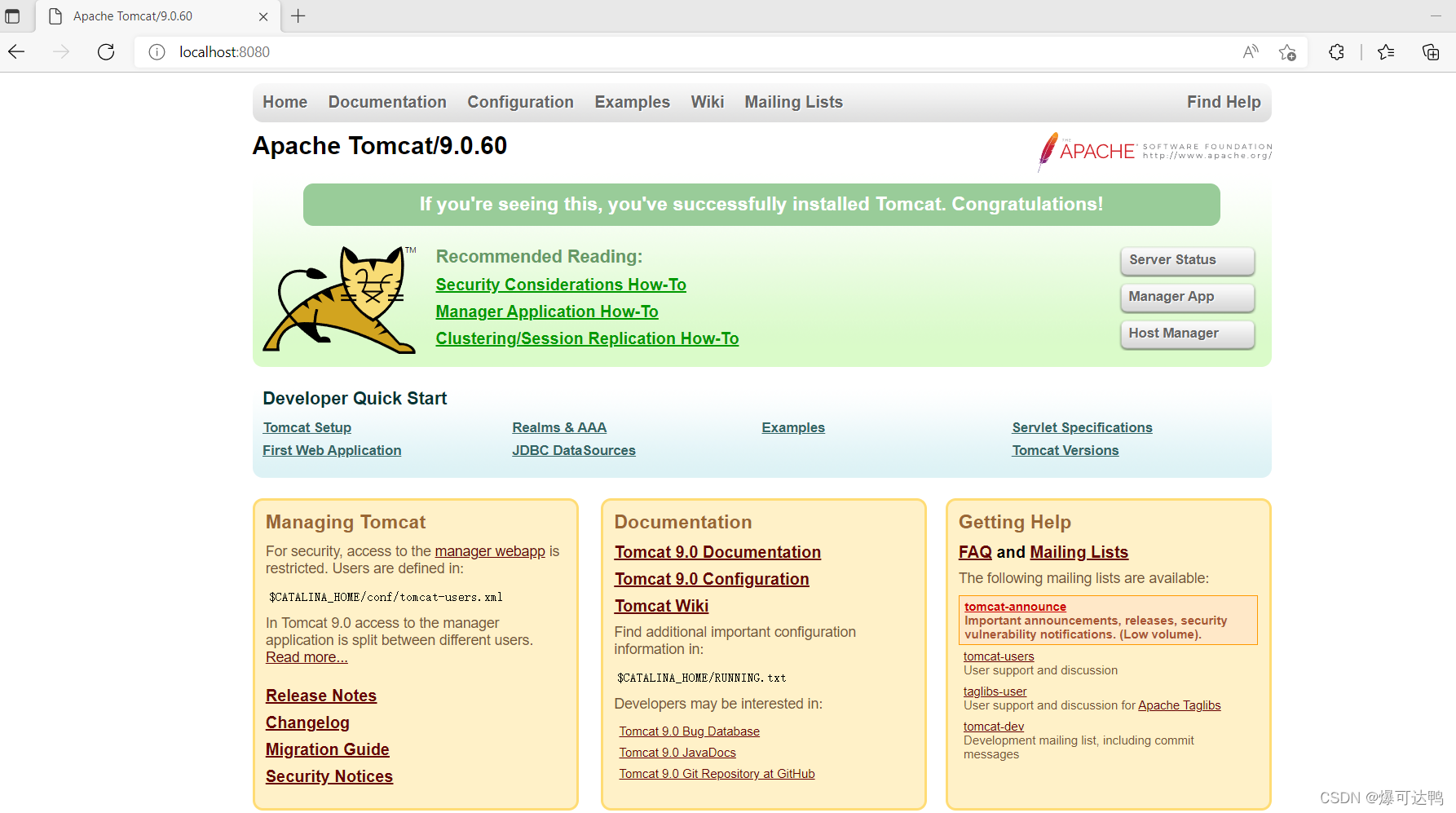
Task: Open the Tomcat Versions link
Action: pyautogui.click(x=1066, y=450)
